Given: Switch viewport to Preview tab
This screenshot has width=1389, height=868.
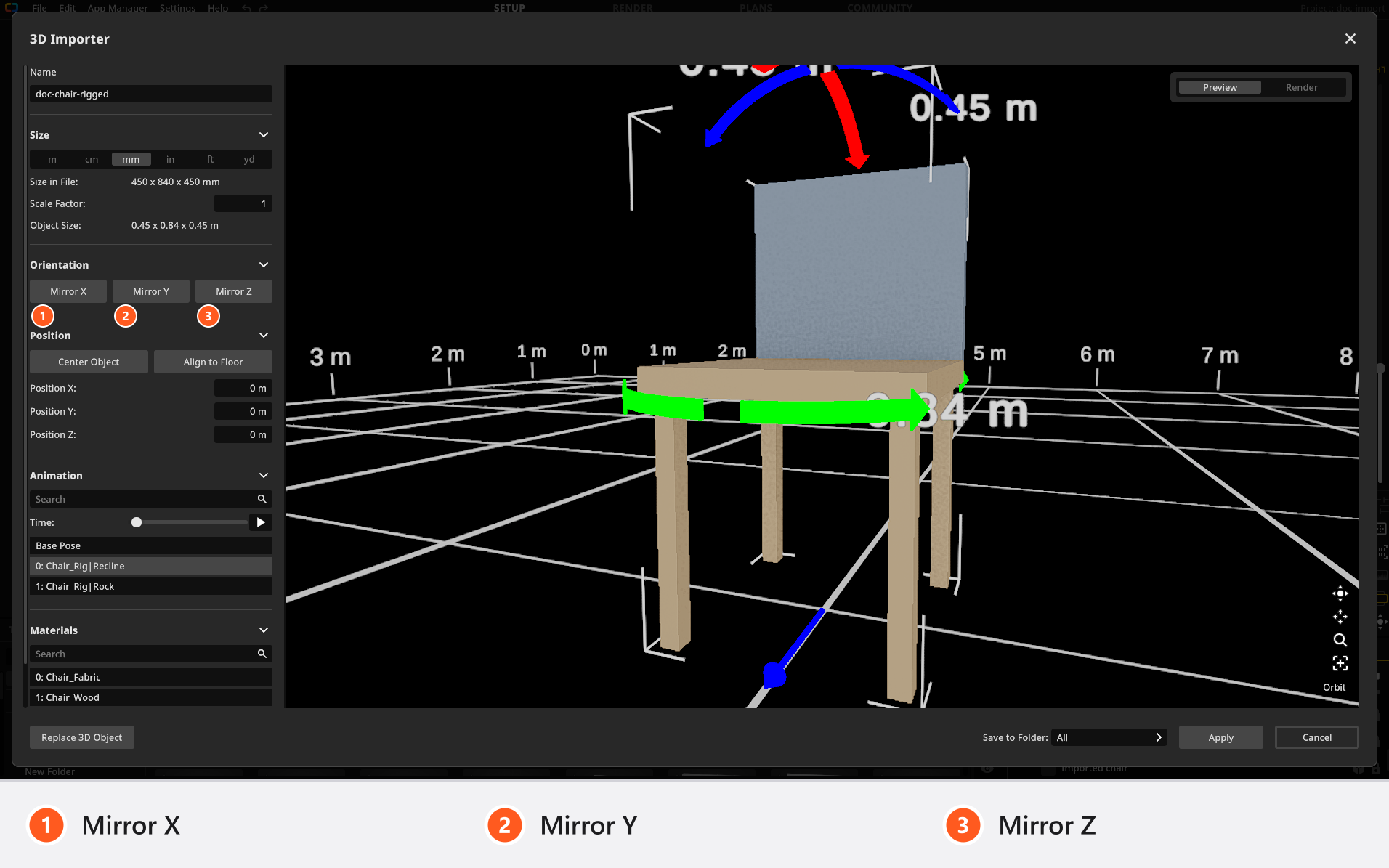Looking at the screenshot, I should [x=1220, y=87].
